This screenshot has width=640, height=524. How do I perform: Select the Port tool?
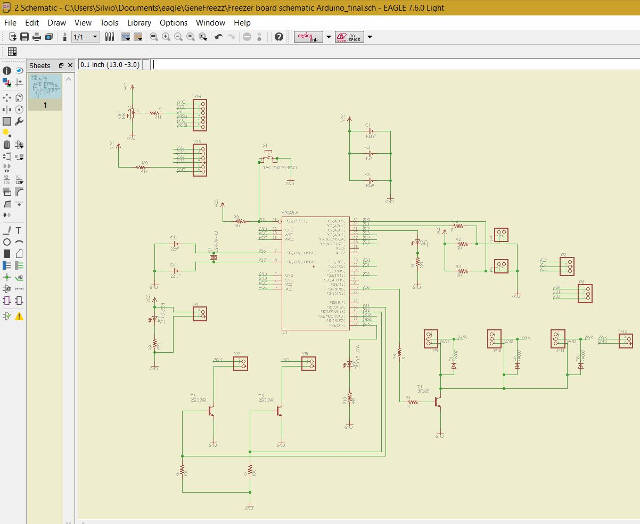19,301
